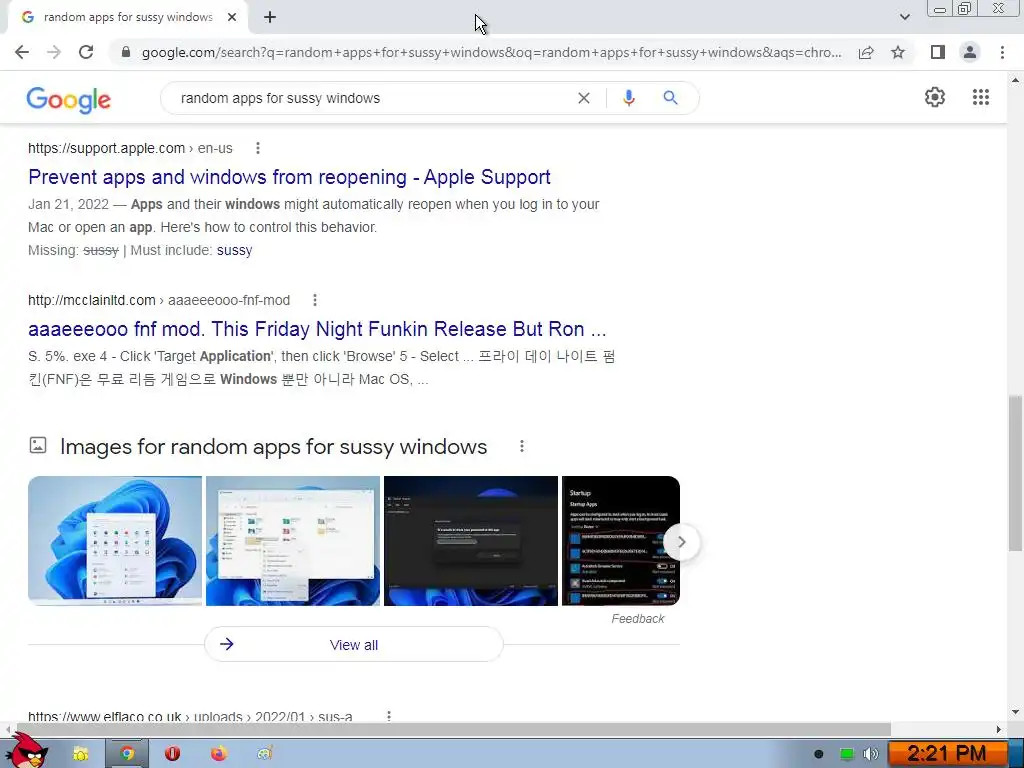Click the taskbar clock showing 2:21 PM
1024x768 pixels.
click(x=947, y=754)
